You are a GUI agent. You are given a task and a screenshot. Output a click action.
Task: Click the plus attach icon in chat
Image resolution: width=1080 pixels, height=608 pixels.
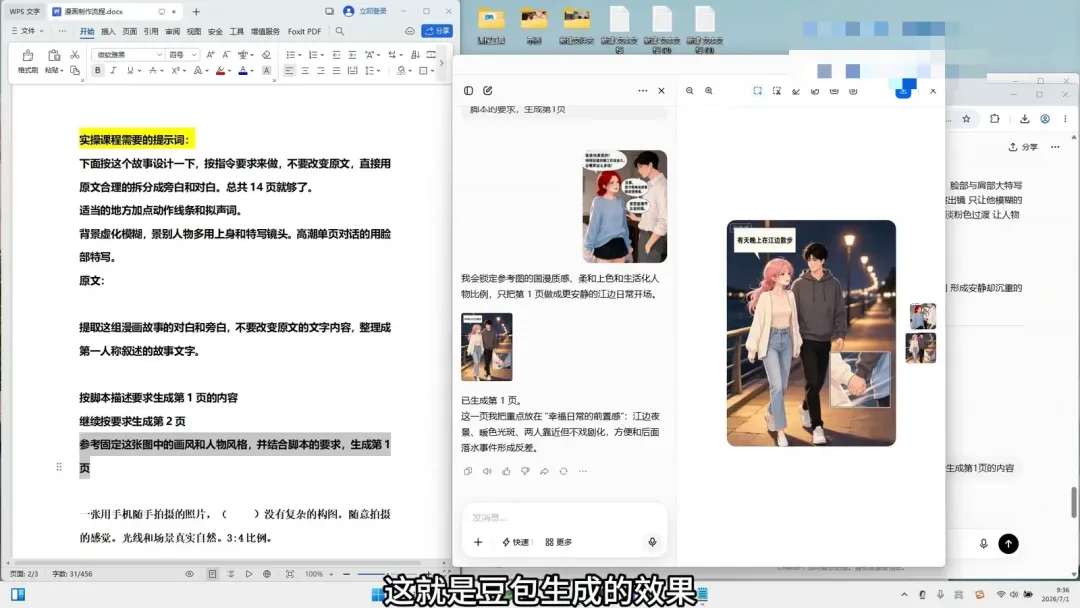pyautogui.click(x=478, y=542)
